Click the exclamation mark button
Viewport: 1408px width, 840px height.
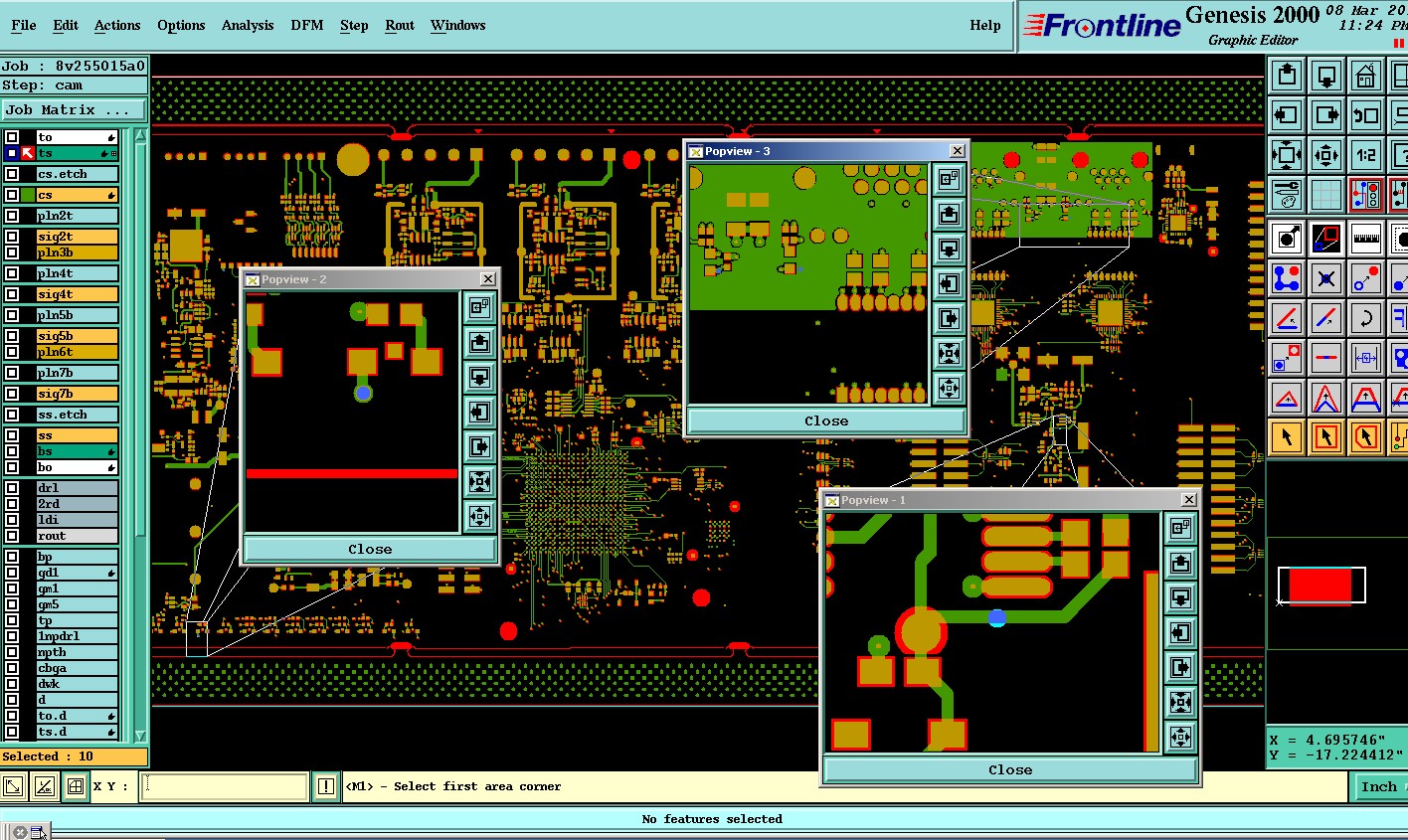pos(325,786)
